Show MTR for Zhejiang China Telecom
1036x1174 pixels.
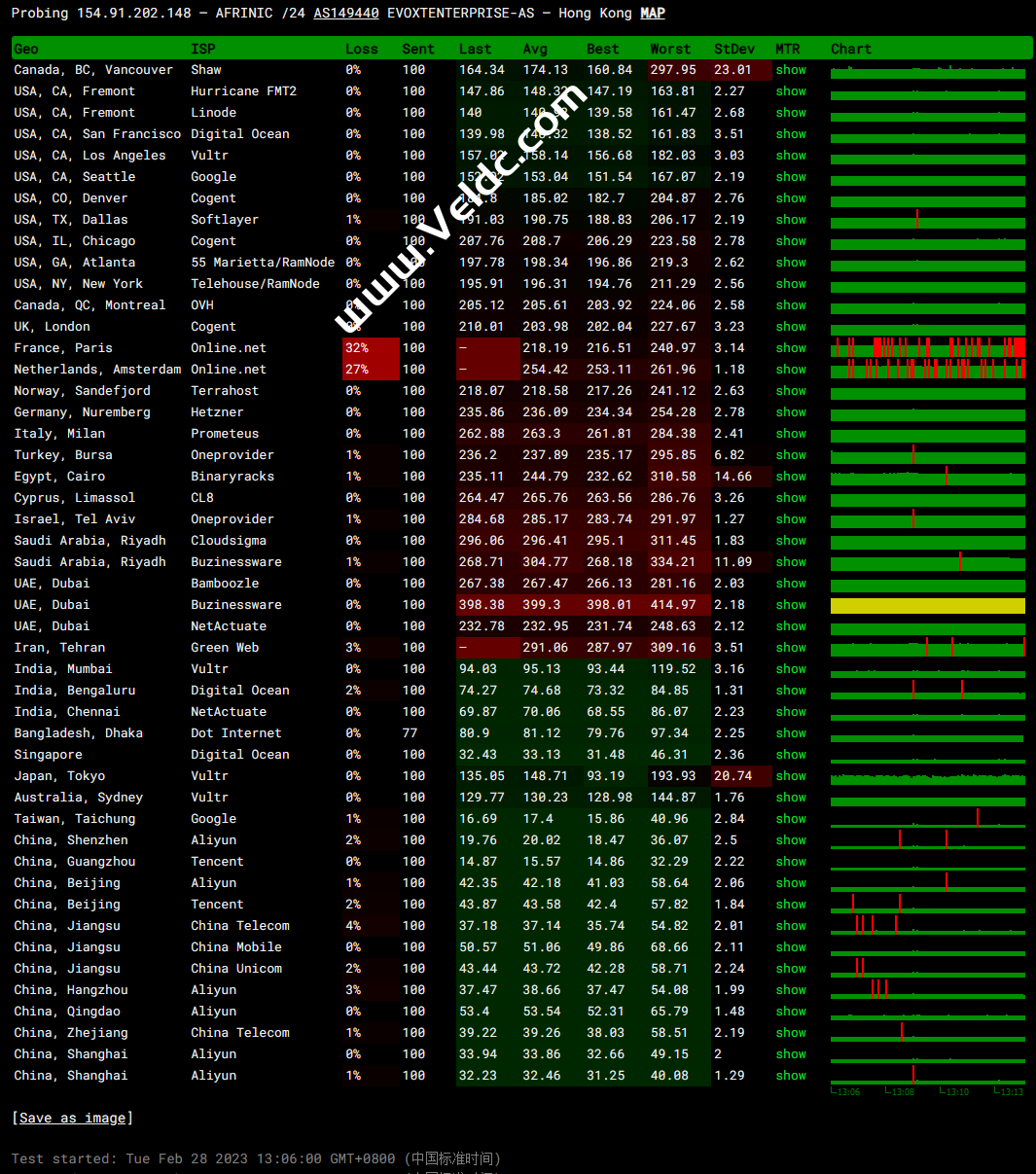point(791,1033)
